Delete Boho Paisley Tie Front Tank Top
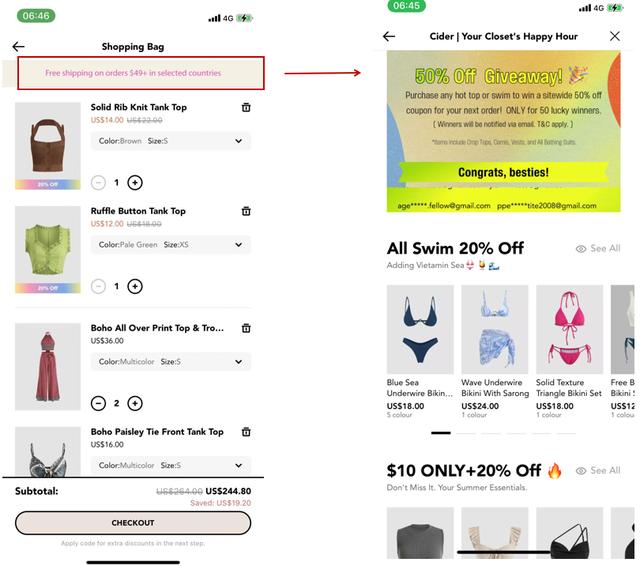The width and height of the screenshot is (640, 566). [x=246, y=432]
